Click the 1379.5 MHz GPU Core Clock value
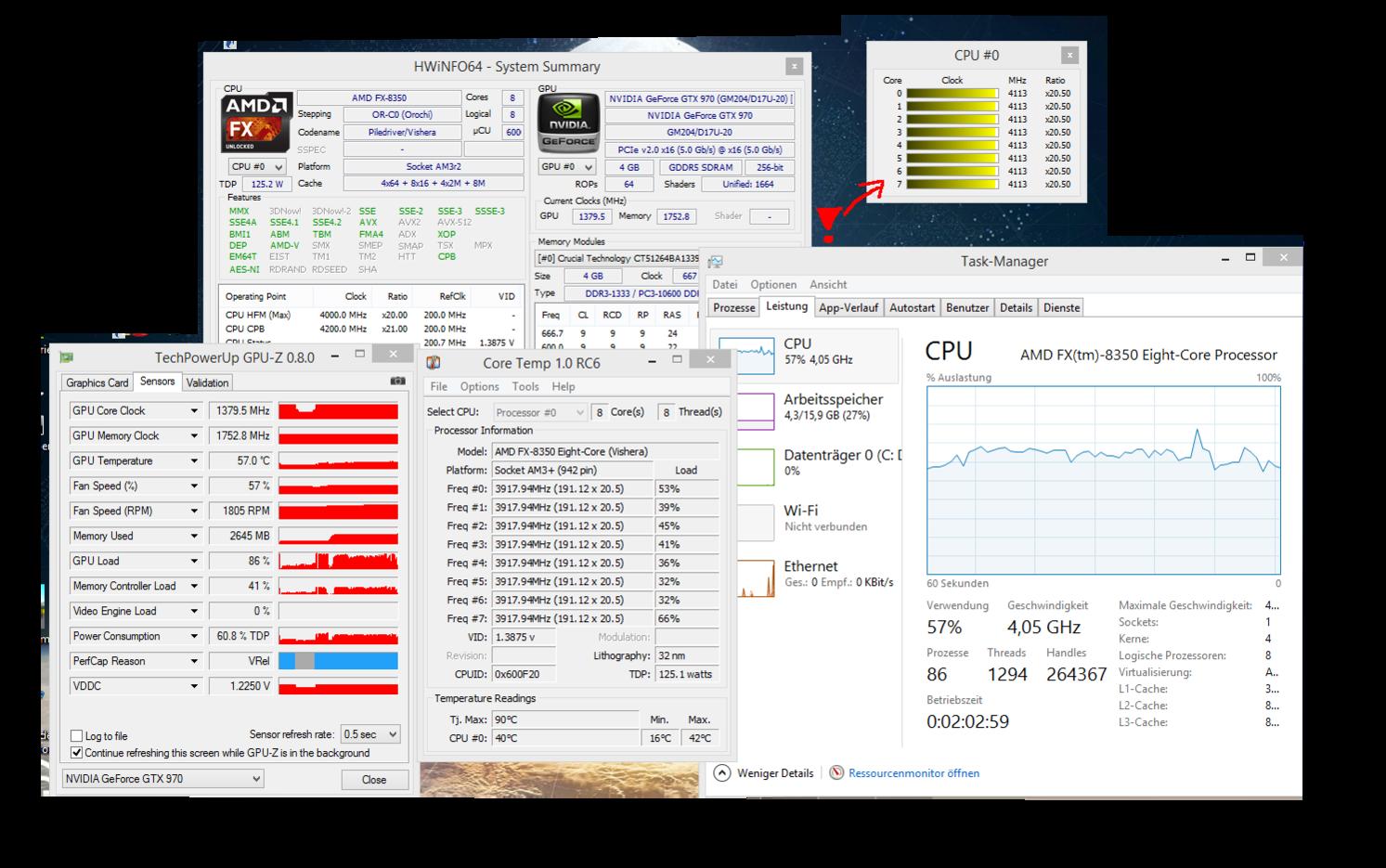Image resolution: width=1386 pixels, height=868 pixels. coord(241,411)
